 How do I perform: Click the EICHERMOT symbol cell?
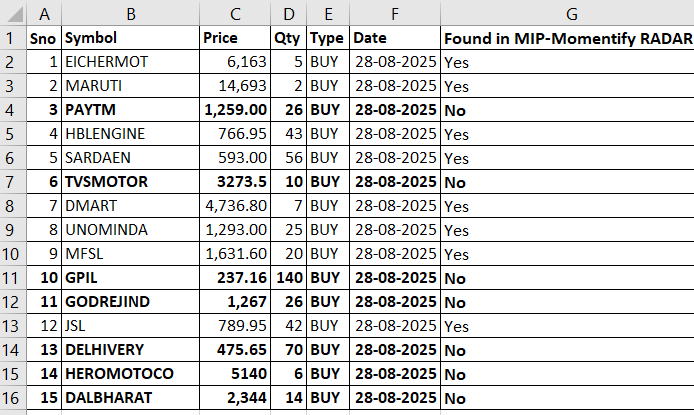131,62
